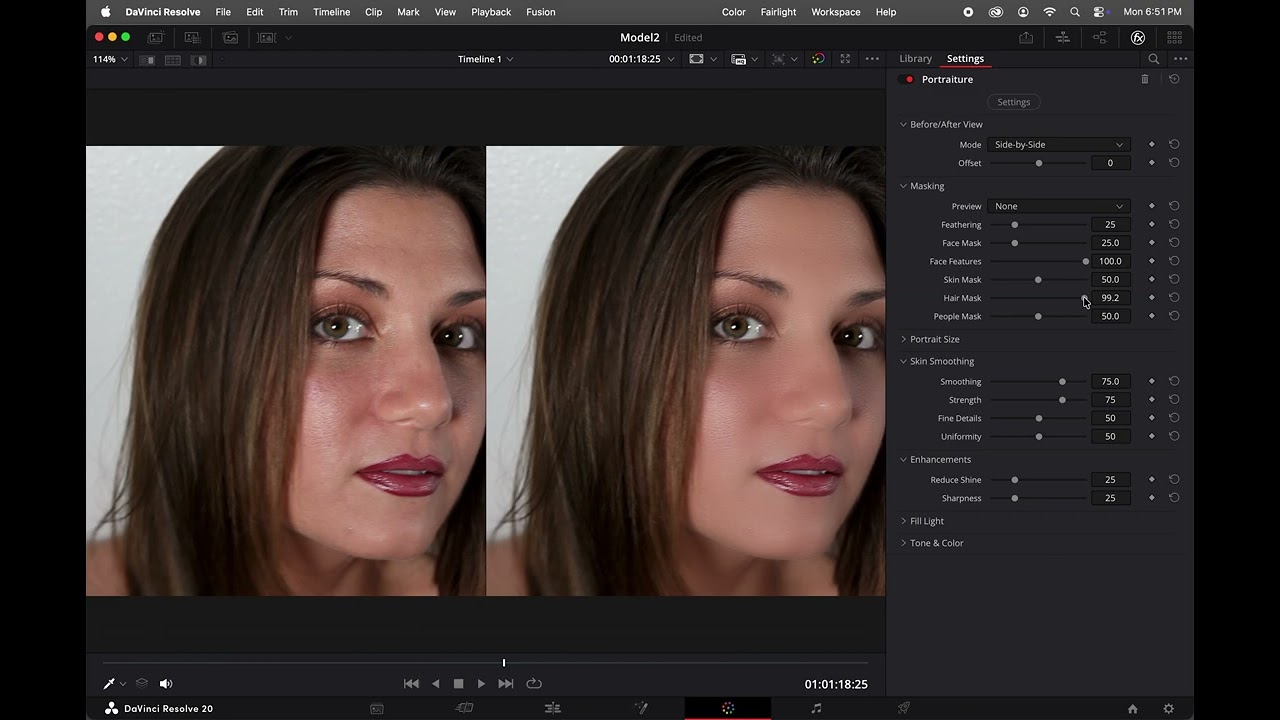
Task: Open the Clip menu
Action: pos(373,12)
